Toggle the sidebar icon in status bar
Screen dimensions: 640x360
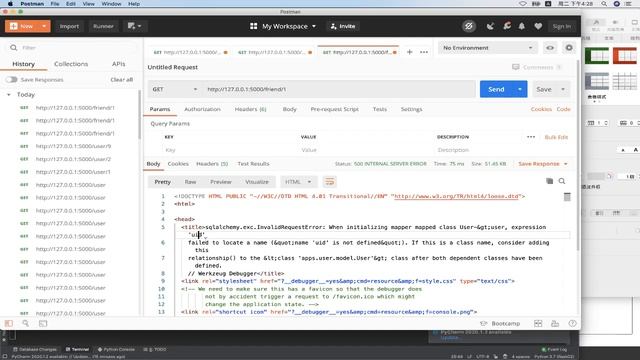coord(9,324)
